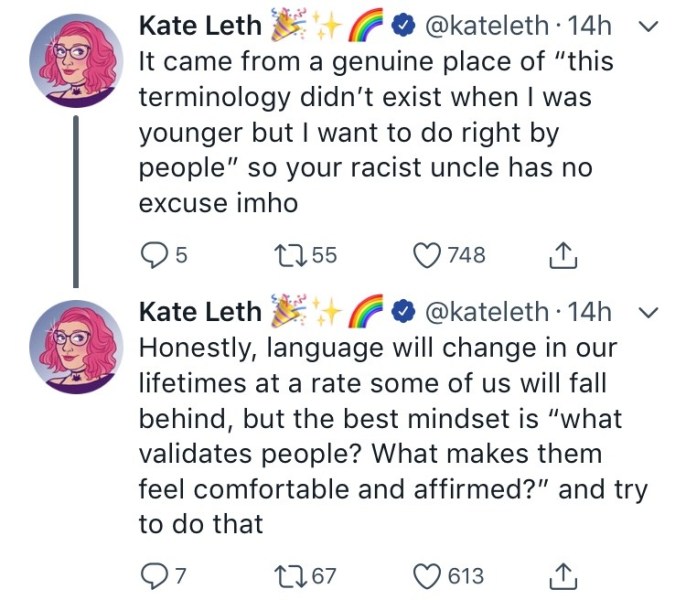Image resolution: width=686 pixels, height=600 pixels.
Task: Open the second tweet's 14h timestamp
Action: click(589, 313)
